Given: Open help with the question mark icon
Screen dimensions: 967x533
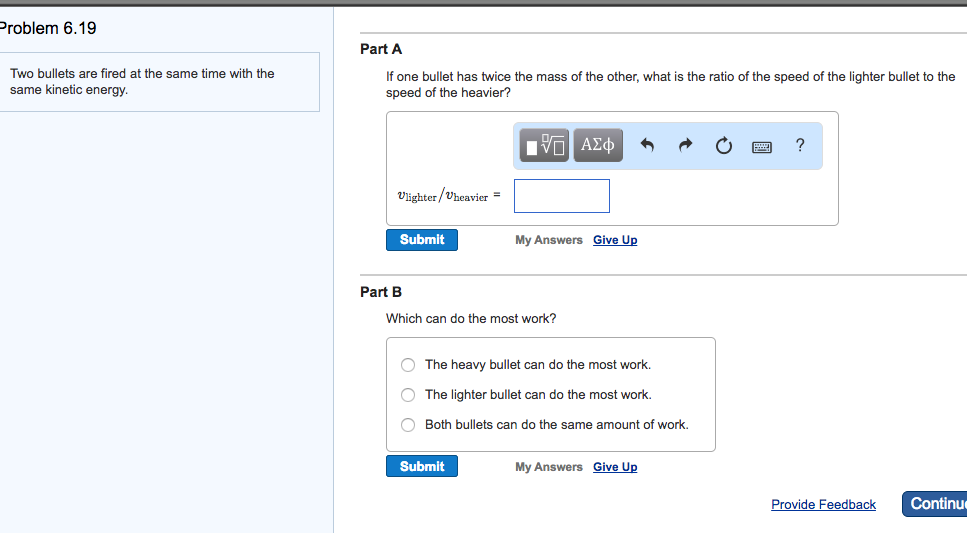Looking at the screenshot, I should (799, 146).
